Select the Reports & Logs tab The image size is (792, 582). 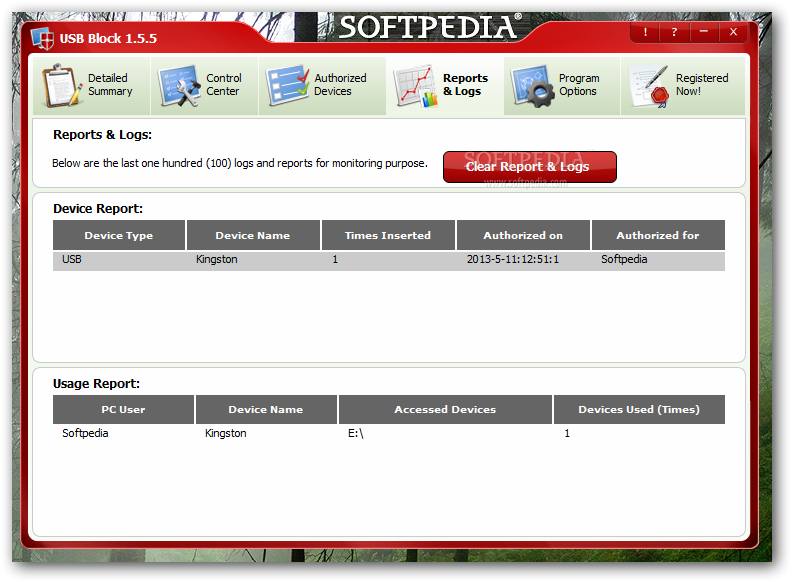pyautogui.click(x=444, y=85)
